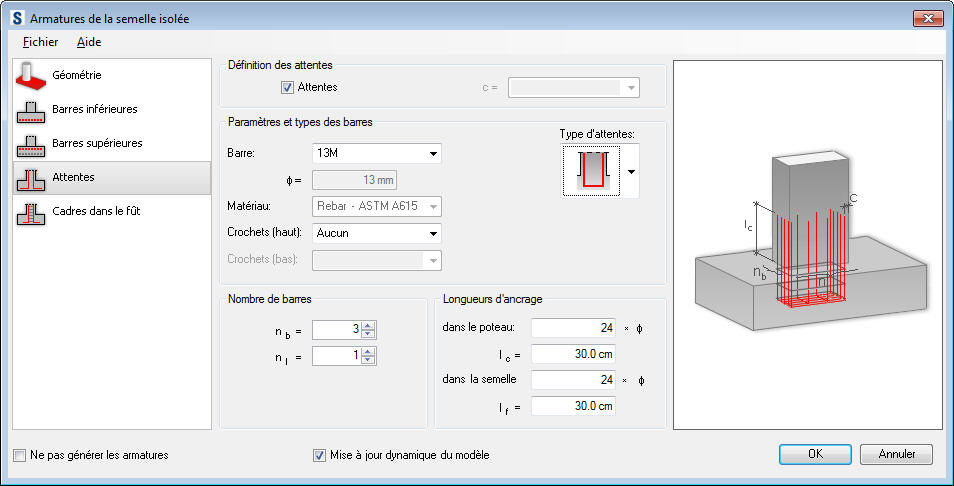
Task: Click the dans le poteau anchorage field
Action: pos(573,328)
